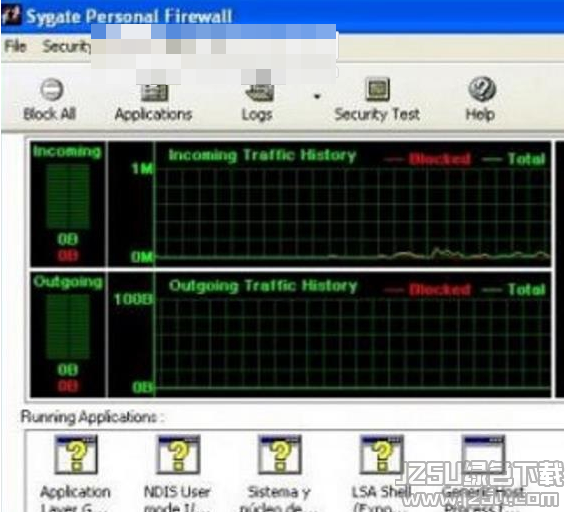Select the NDIS User mode running app icon
This screenshot has height=512, width=565.
[178, 454]
